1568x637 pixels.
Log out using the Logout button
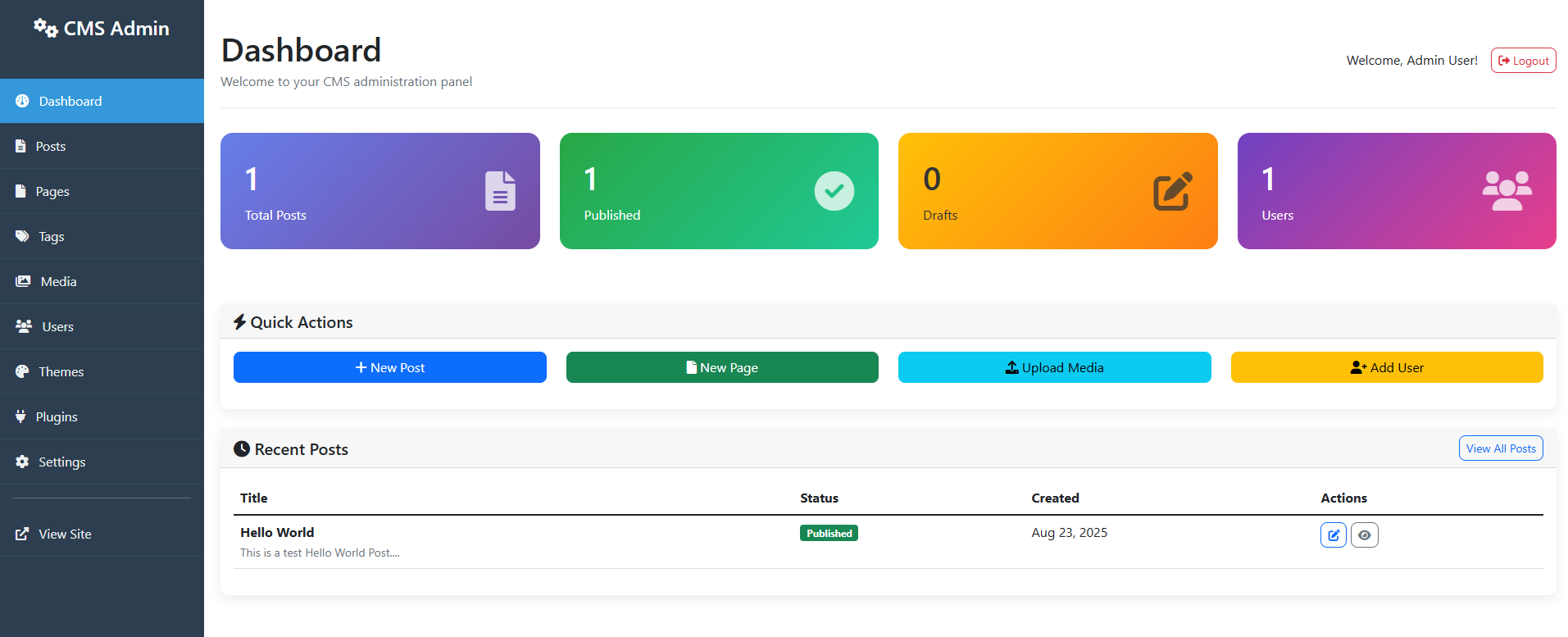[x=1523, y=61]
